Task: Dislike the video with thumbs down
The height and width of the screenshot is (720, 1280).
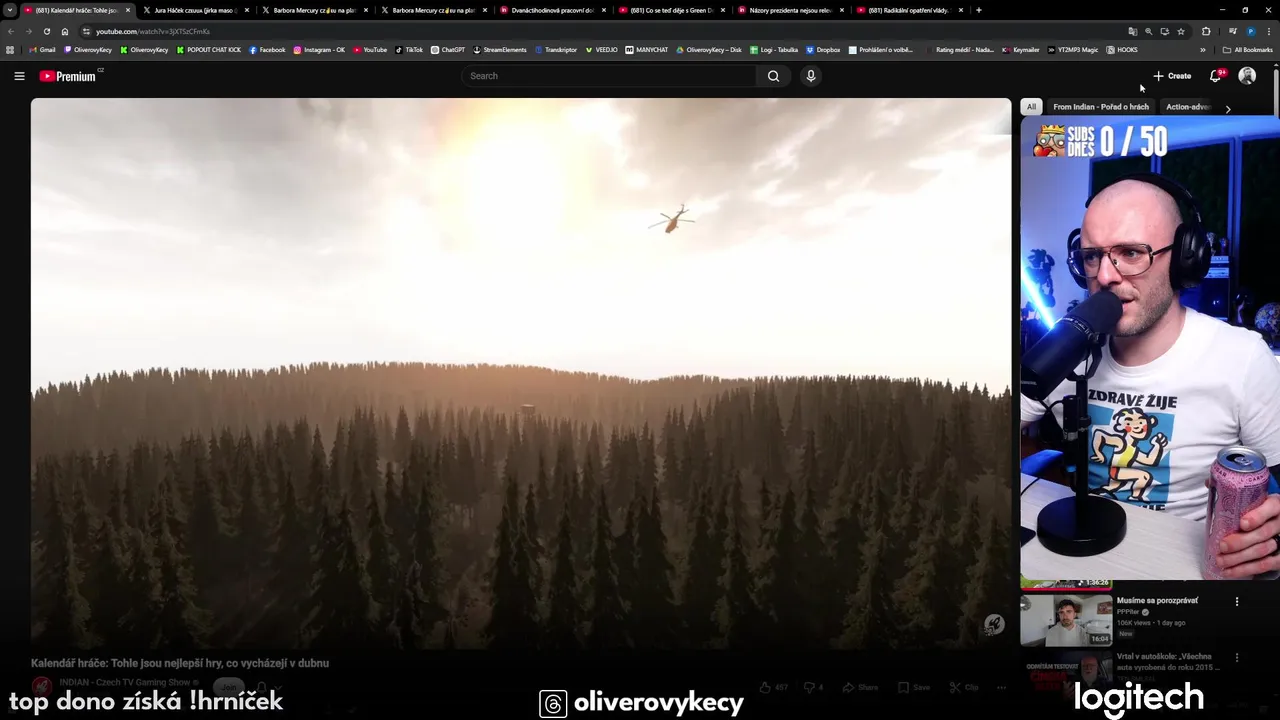Action: tap(814, 687)
